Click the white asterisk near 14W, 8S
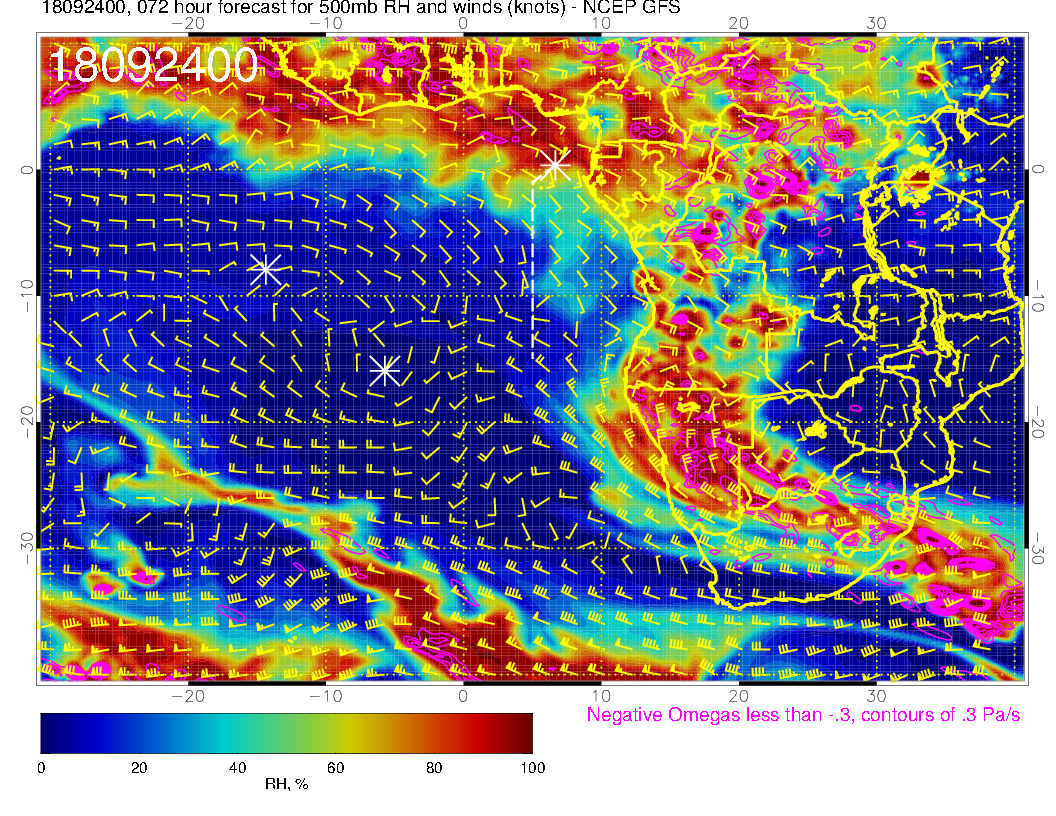The height and width of the screenshot is (816, 1056). (x=265, y=270)
